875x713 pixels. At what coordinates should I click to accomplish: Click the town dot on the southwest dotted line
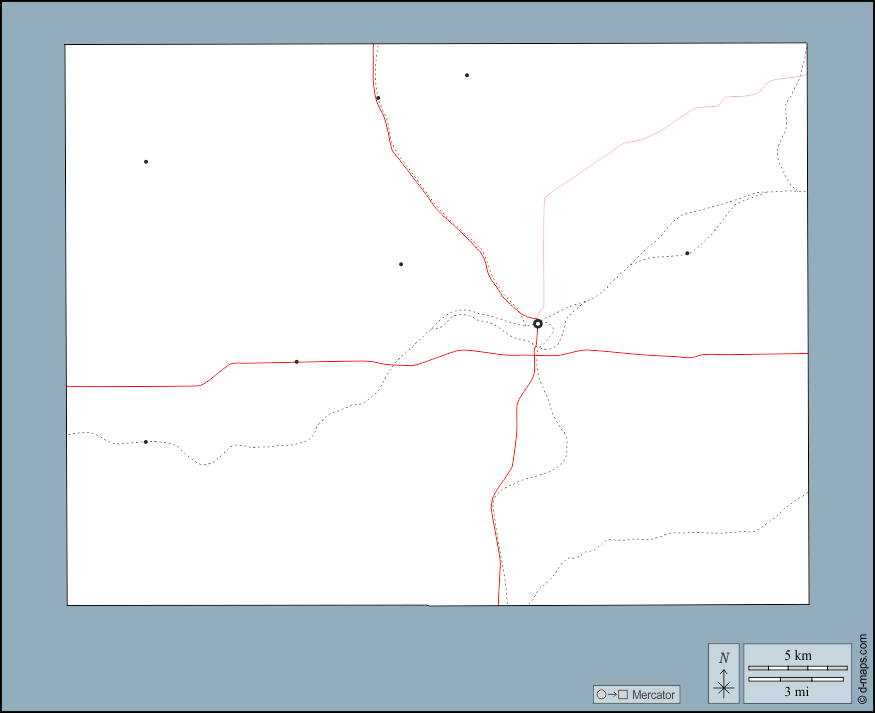coord(146,442)
